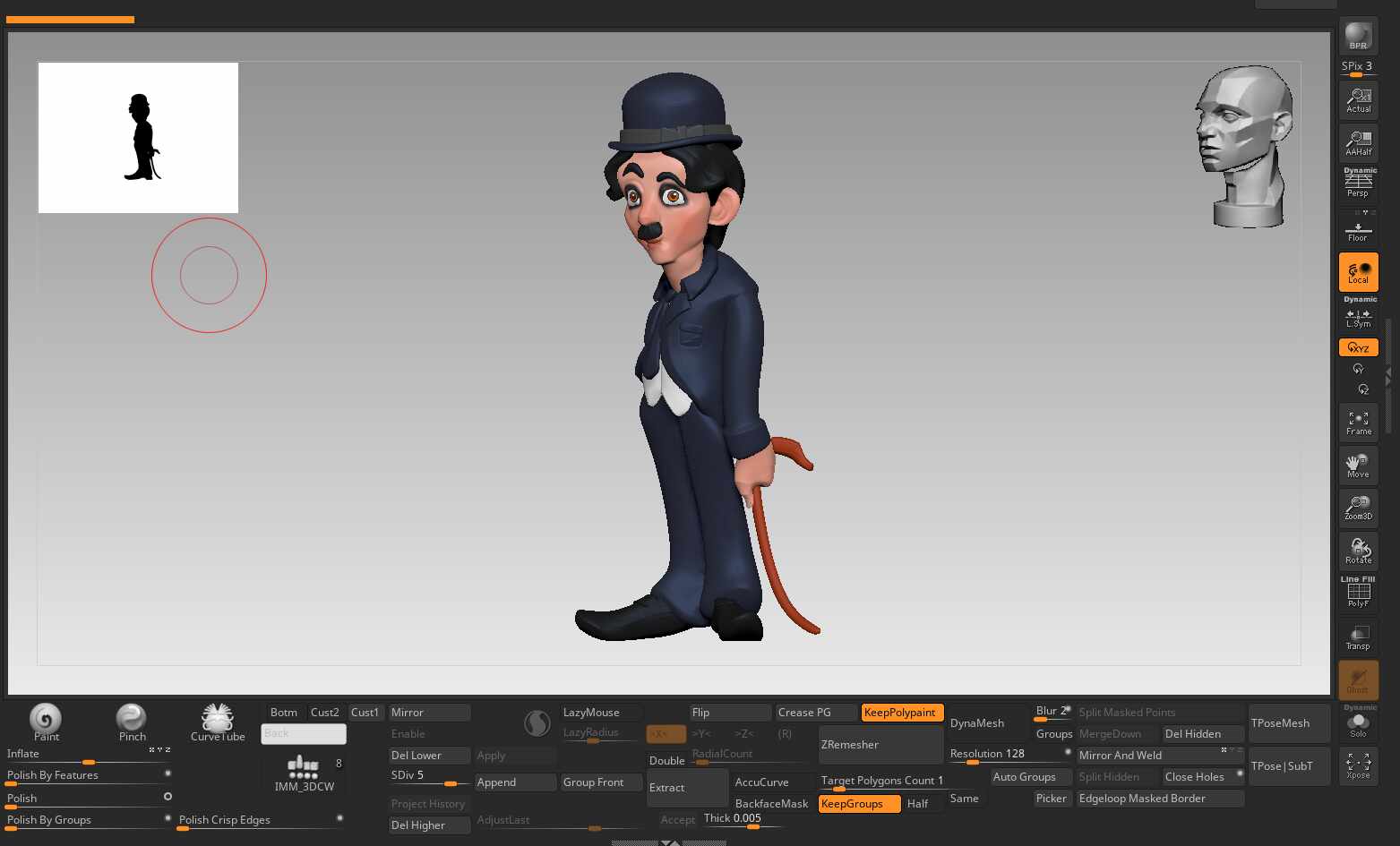1400x846 pixels.
Task: Click the Frame mesh icon
Action: coord(1358,423)
